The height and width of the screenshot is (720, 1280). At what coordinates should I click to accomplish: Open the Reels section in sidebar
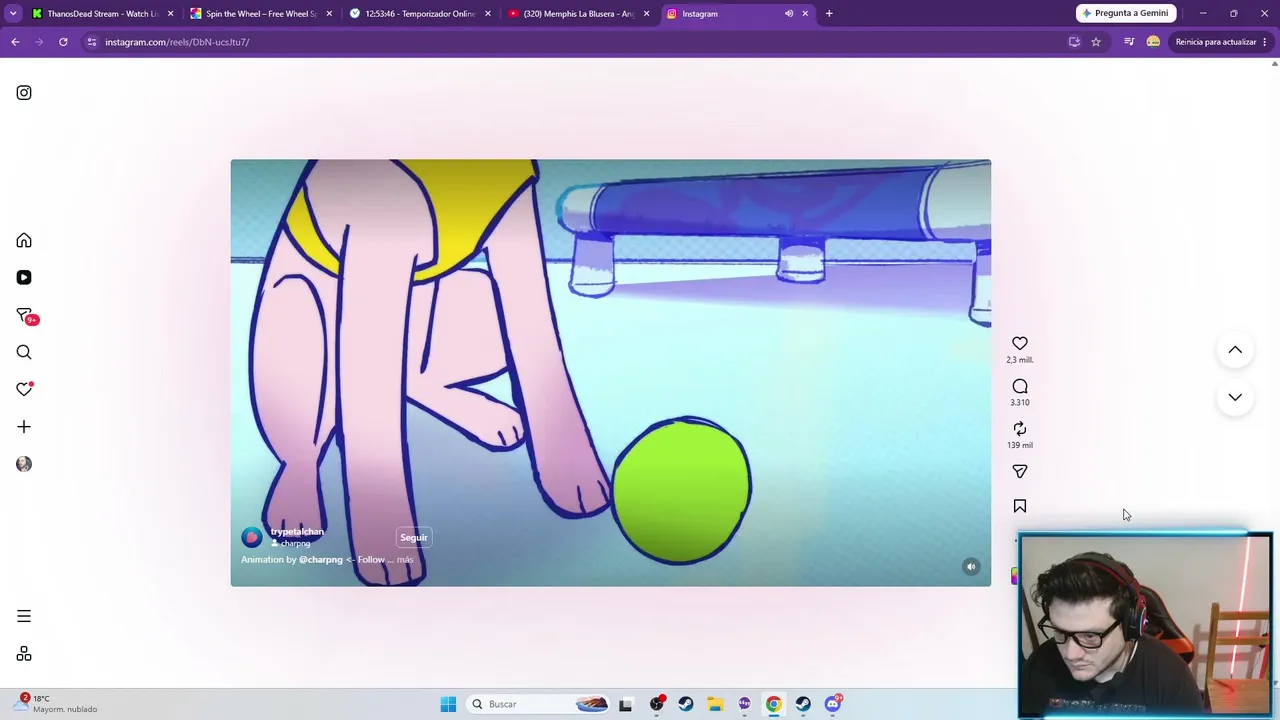(x=24, y=278)
